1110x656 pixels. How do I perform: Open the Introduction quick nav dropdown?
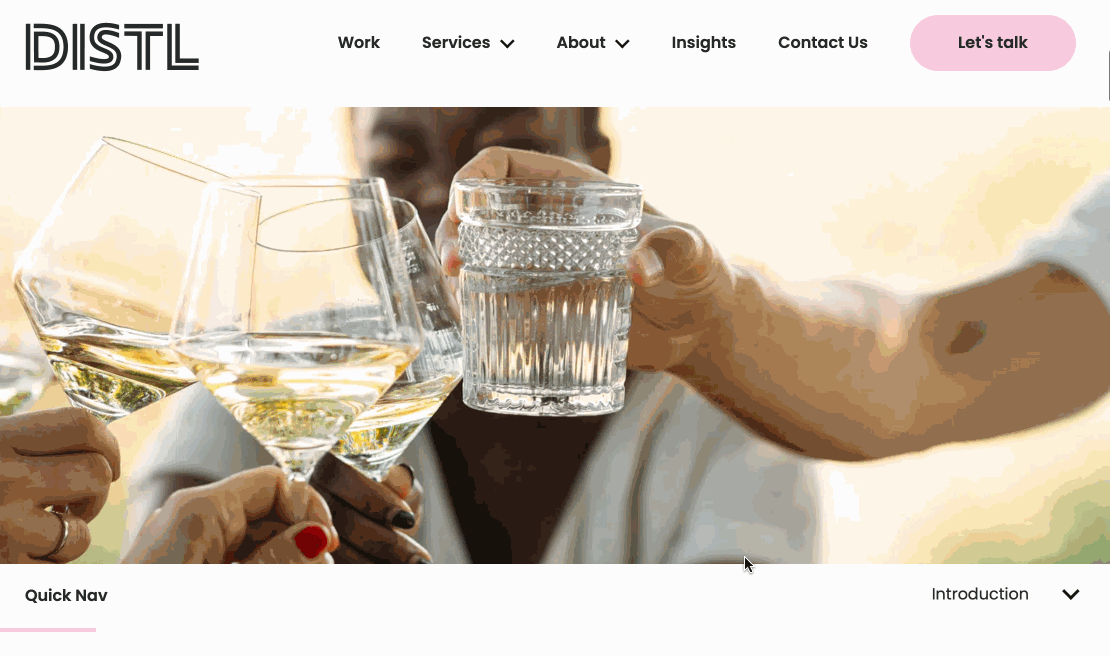pos(1005,594)
